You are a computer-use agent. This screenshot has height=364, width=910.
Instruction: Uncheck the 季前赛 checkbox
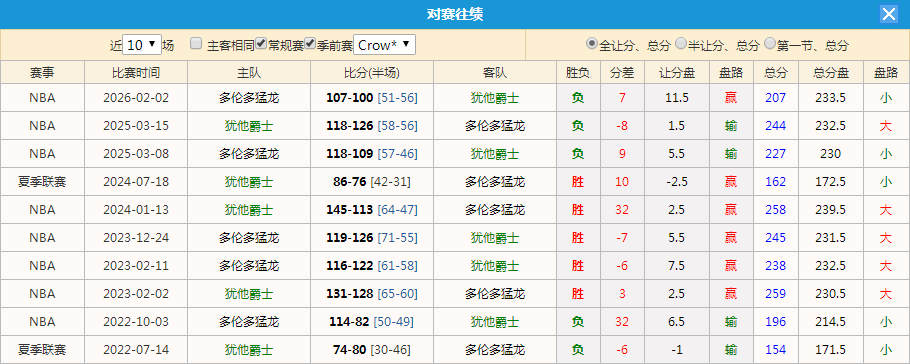point(310,43)
